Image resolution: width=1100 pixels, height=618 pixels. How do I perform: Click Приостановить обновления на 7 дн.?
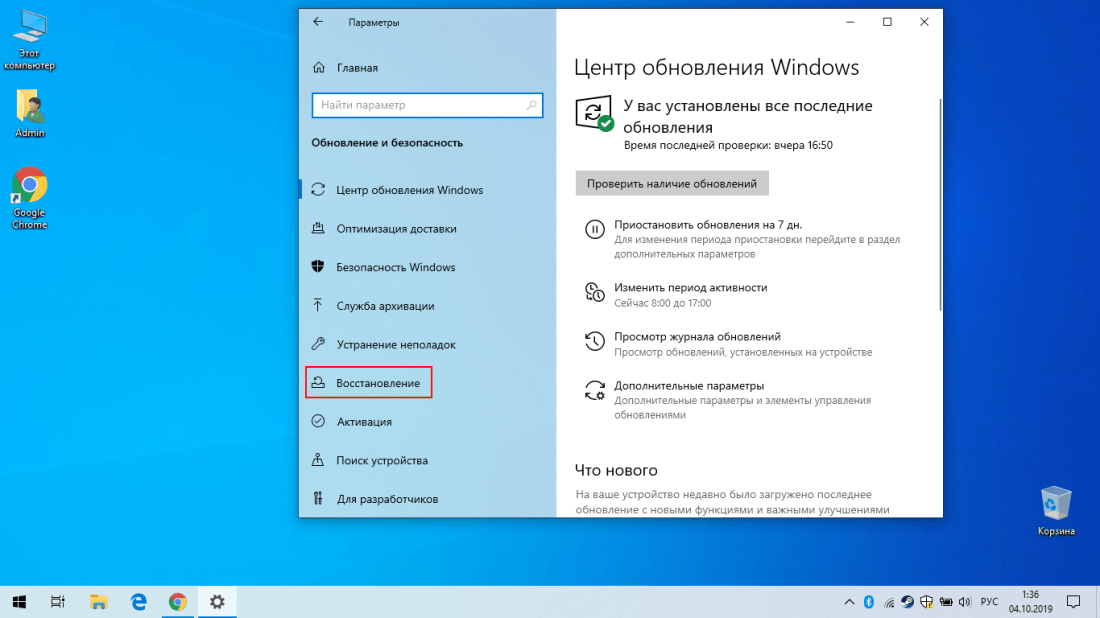tap(708, 225)
